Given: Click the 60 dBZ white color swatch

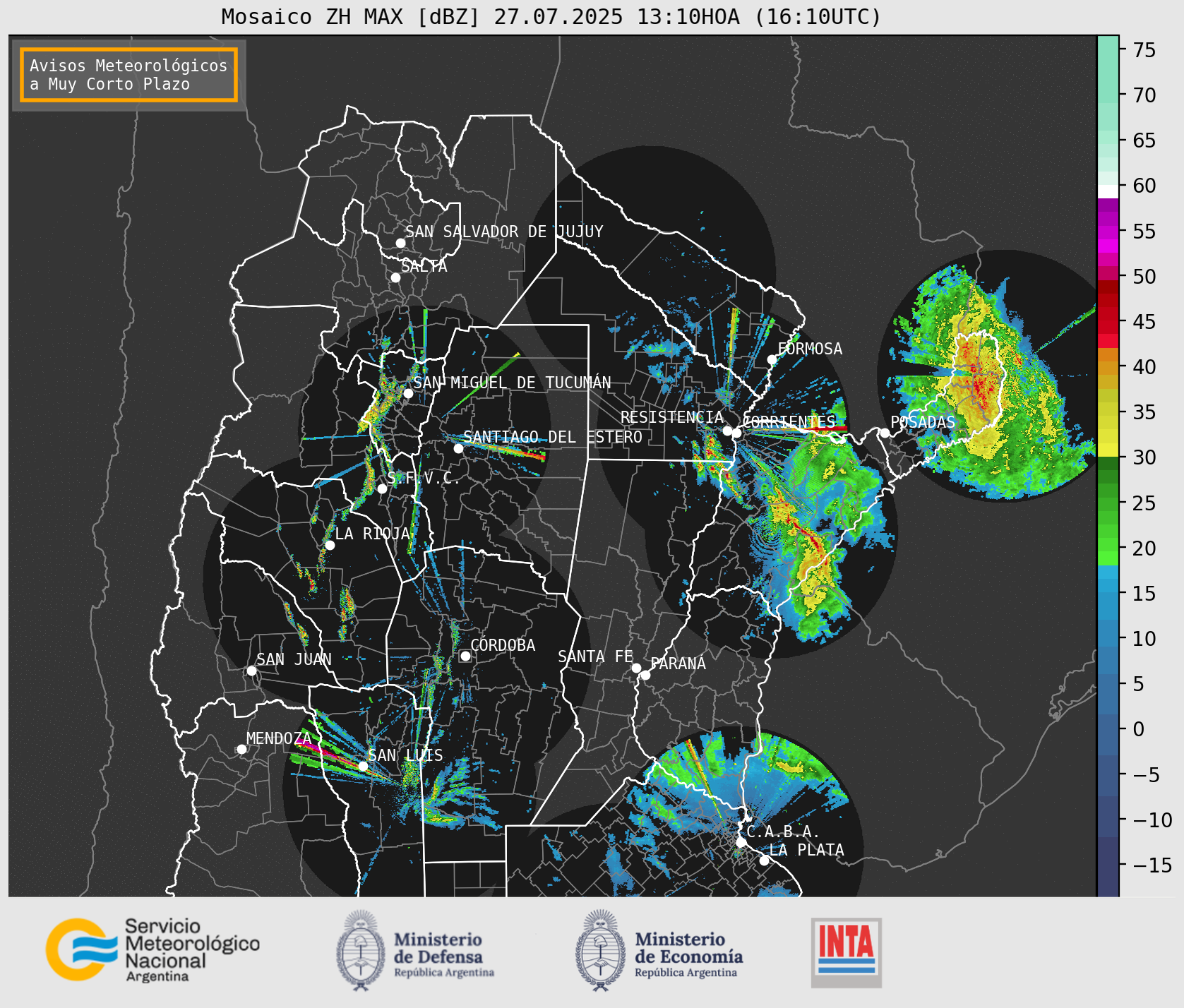Looking at the screenshot, I should pyautogui.click(x=1108, y=191).
